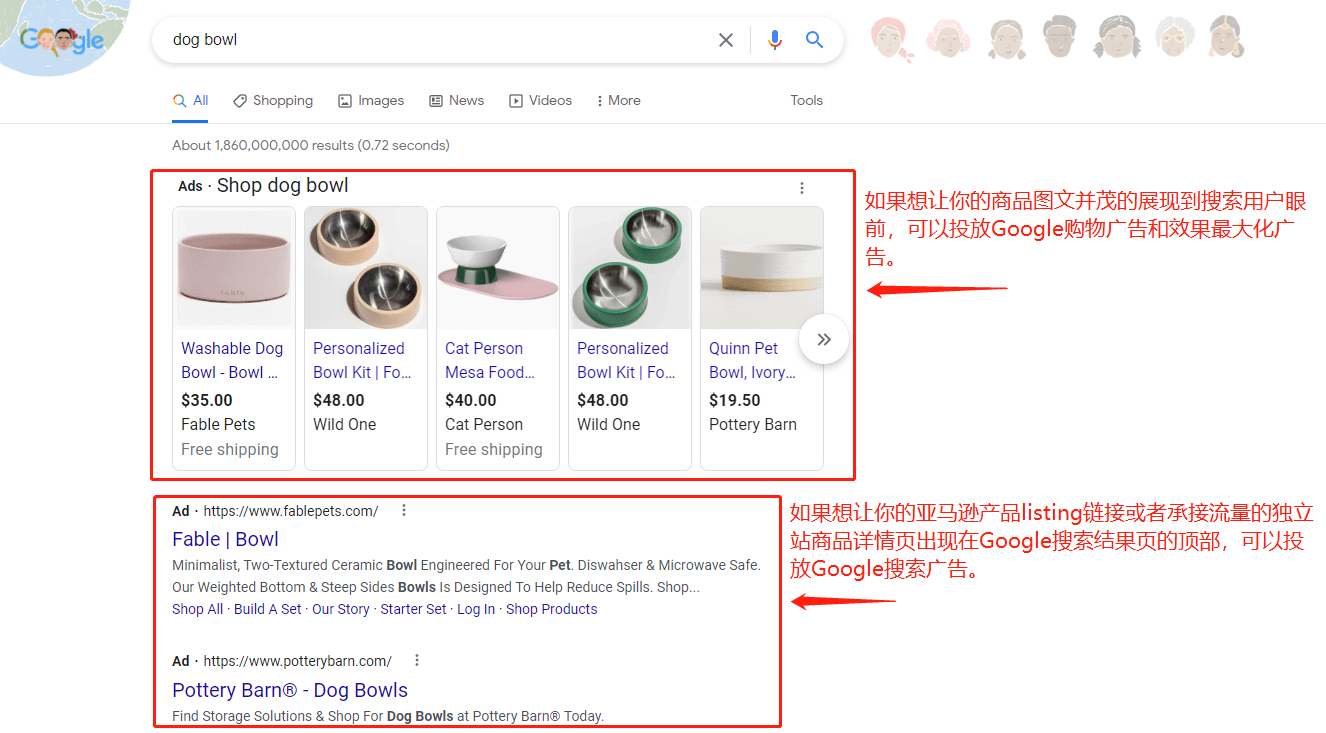The height and width of the screenshot is (733, 1326).
Task: Click the blue search magnifier icon
Action: coord(814,39)
